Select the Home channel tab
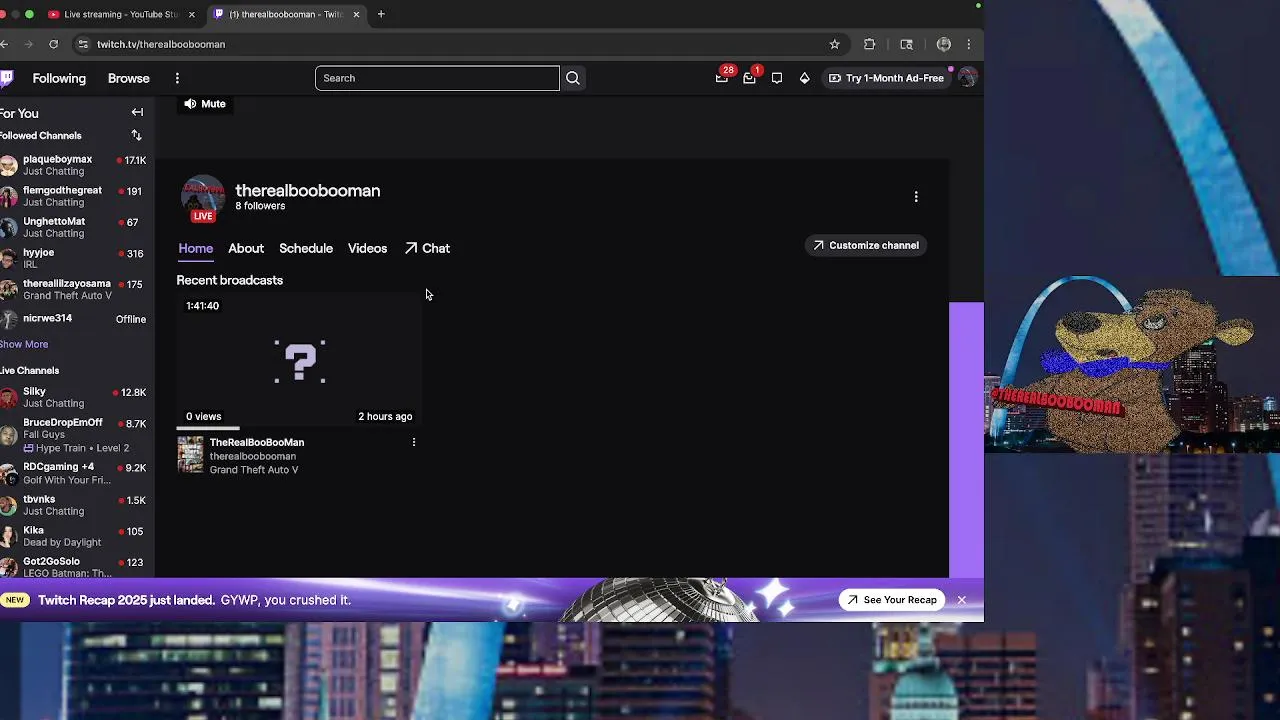Image resolution: width=1280 pixels, height=720 pixels. pos(196,248)
